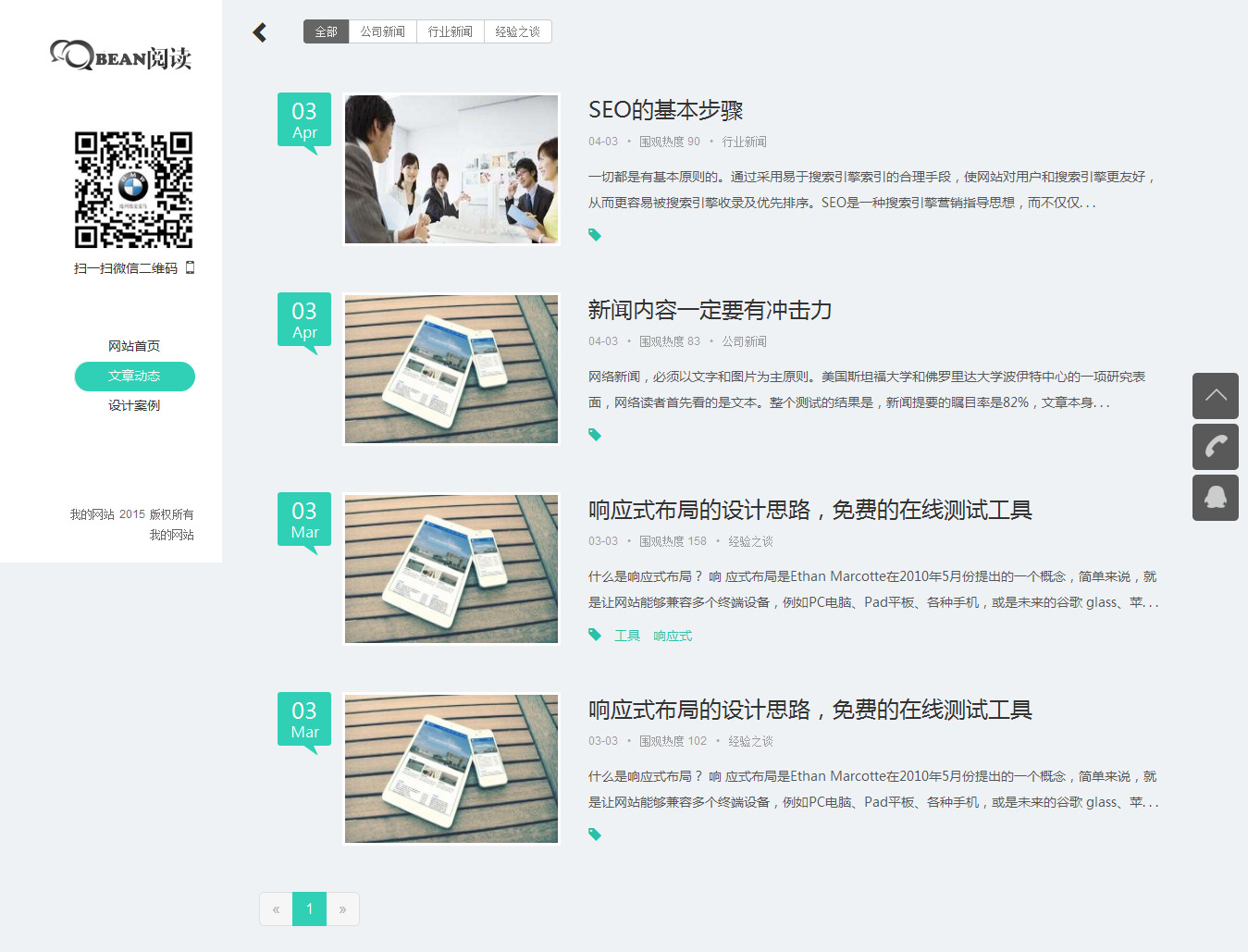Screen dimensions: 1248x952
Task: Switch to the 行业新闻 tab
Action: pyautogui.click(x=451, y=32)
